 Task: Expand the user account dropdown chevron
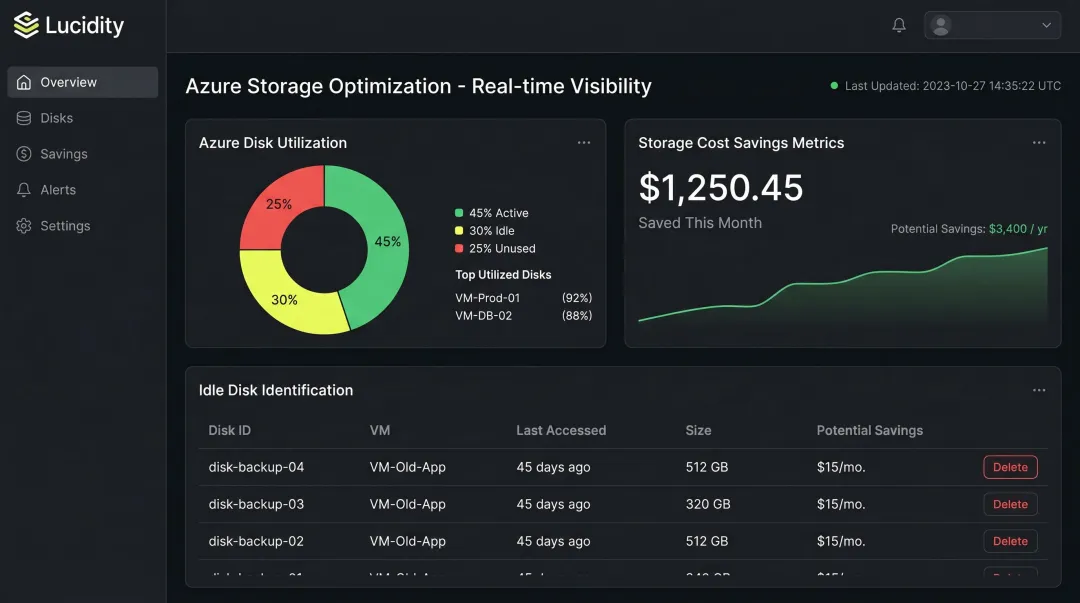1046,25
